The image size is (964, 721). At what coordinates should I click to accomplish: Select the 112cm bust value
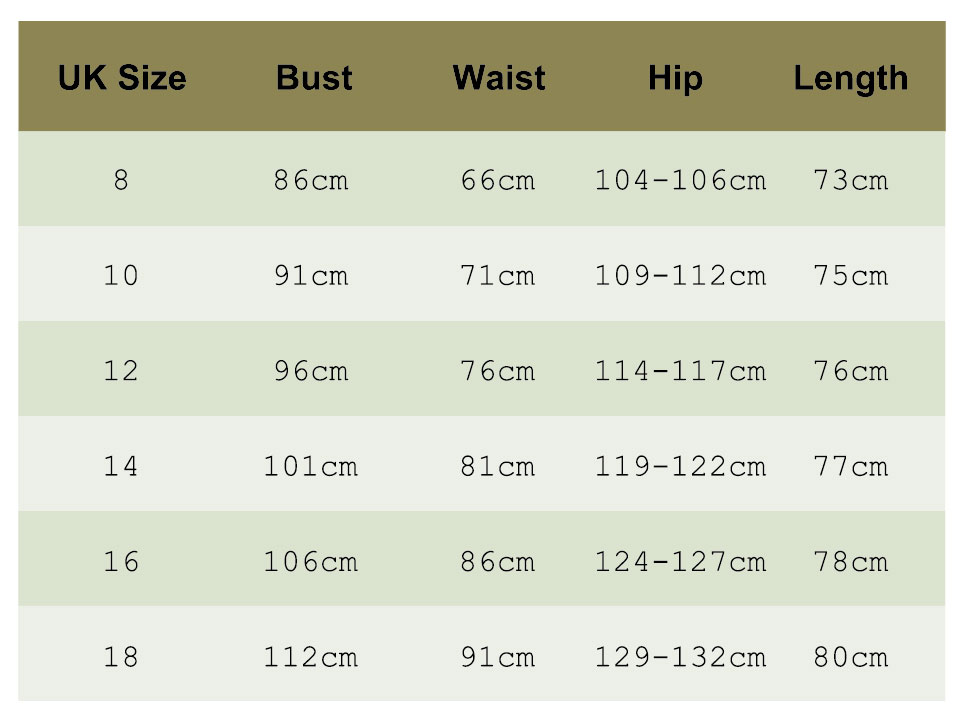pyautogui.click(x=310, y=657)
